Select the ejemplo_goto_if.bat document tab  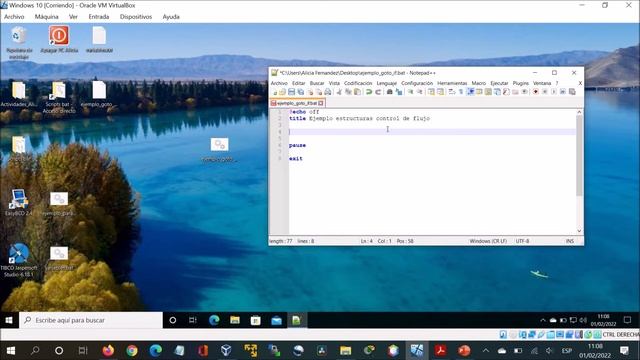[x=297, y=103]
